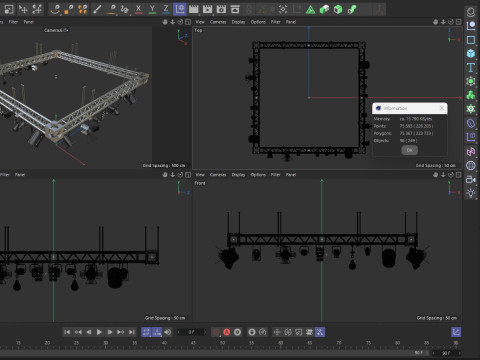Add Text spline using T icon
Viewport: 480px width, 360px height.
[471, 67]
